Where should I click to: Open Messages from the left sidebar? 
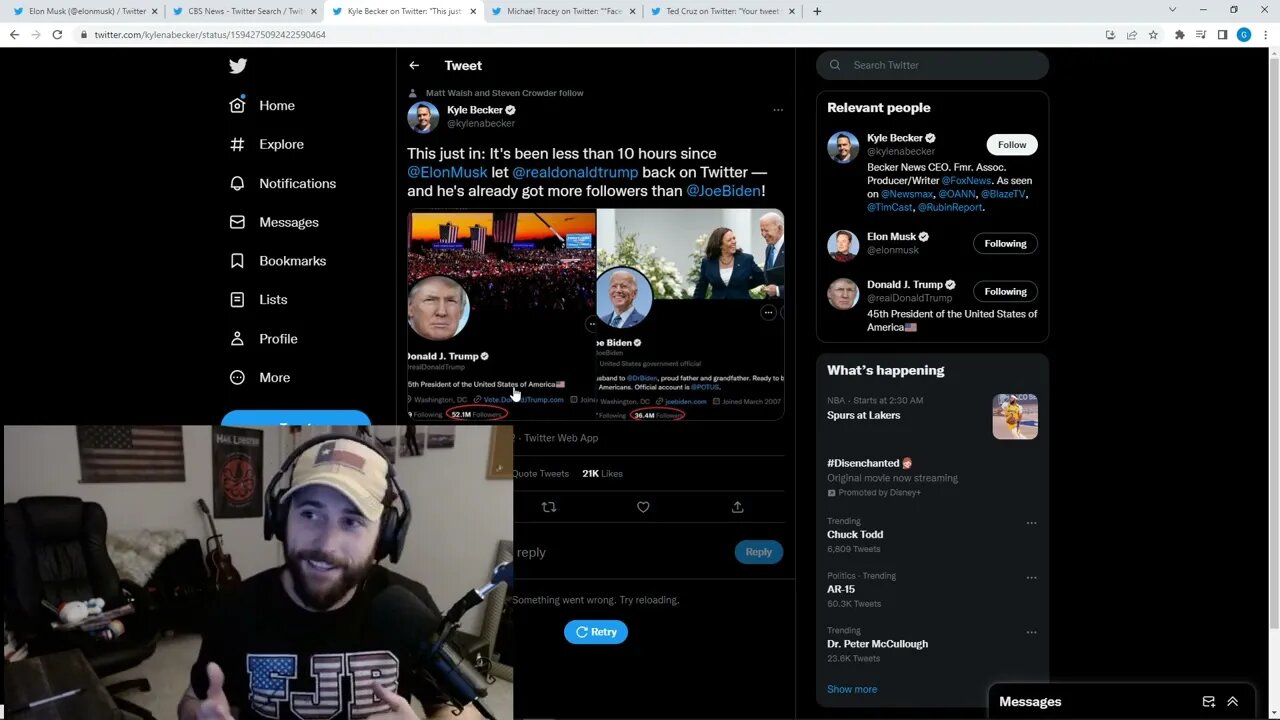[273, 222]
